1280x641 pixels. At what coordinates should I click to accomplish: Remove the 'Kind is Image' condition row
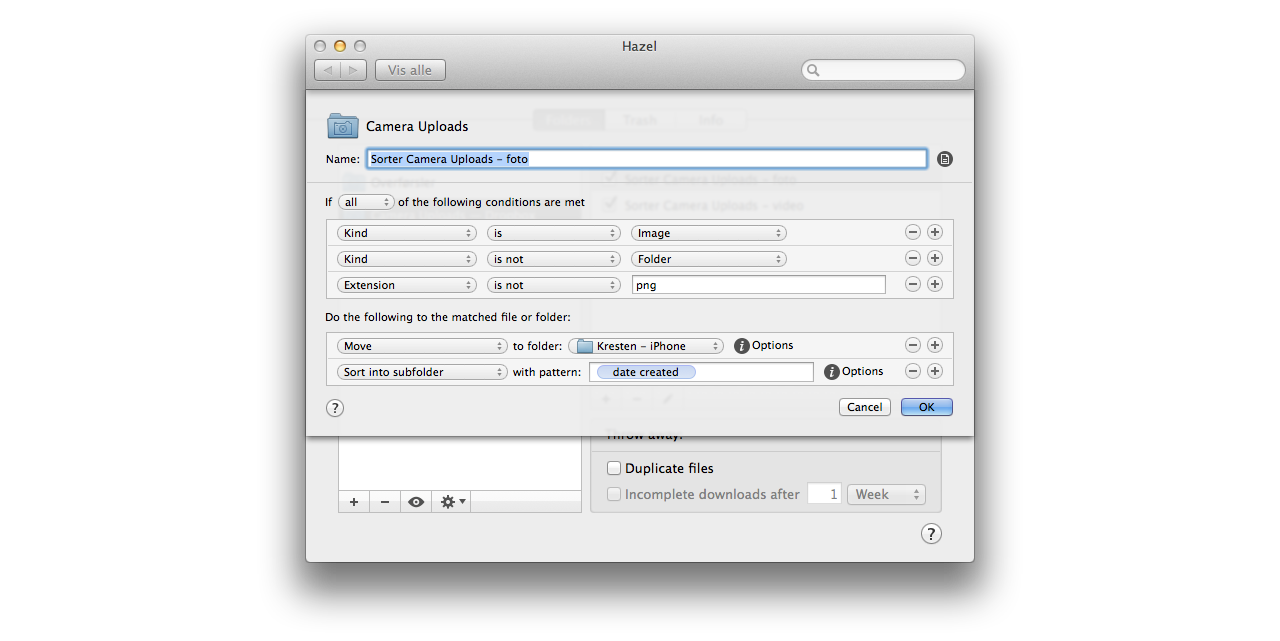913,232
